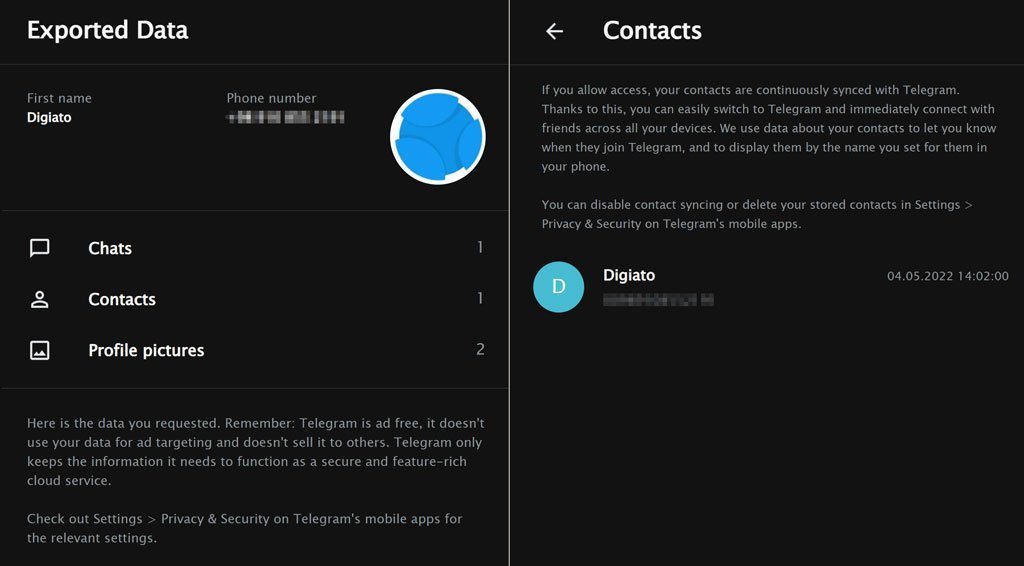Select the 'Check out Settings > Privacy & Security' note
This screenshot has height=566, width=1024.
pyautogui.click(x=244, y=528)
